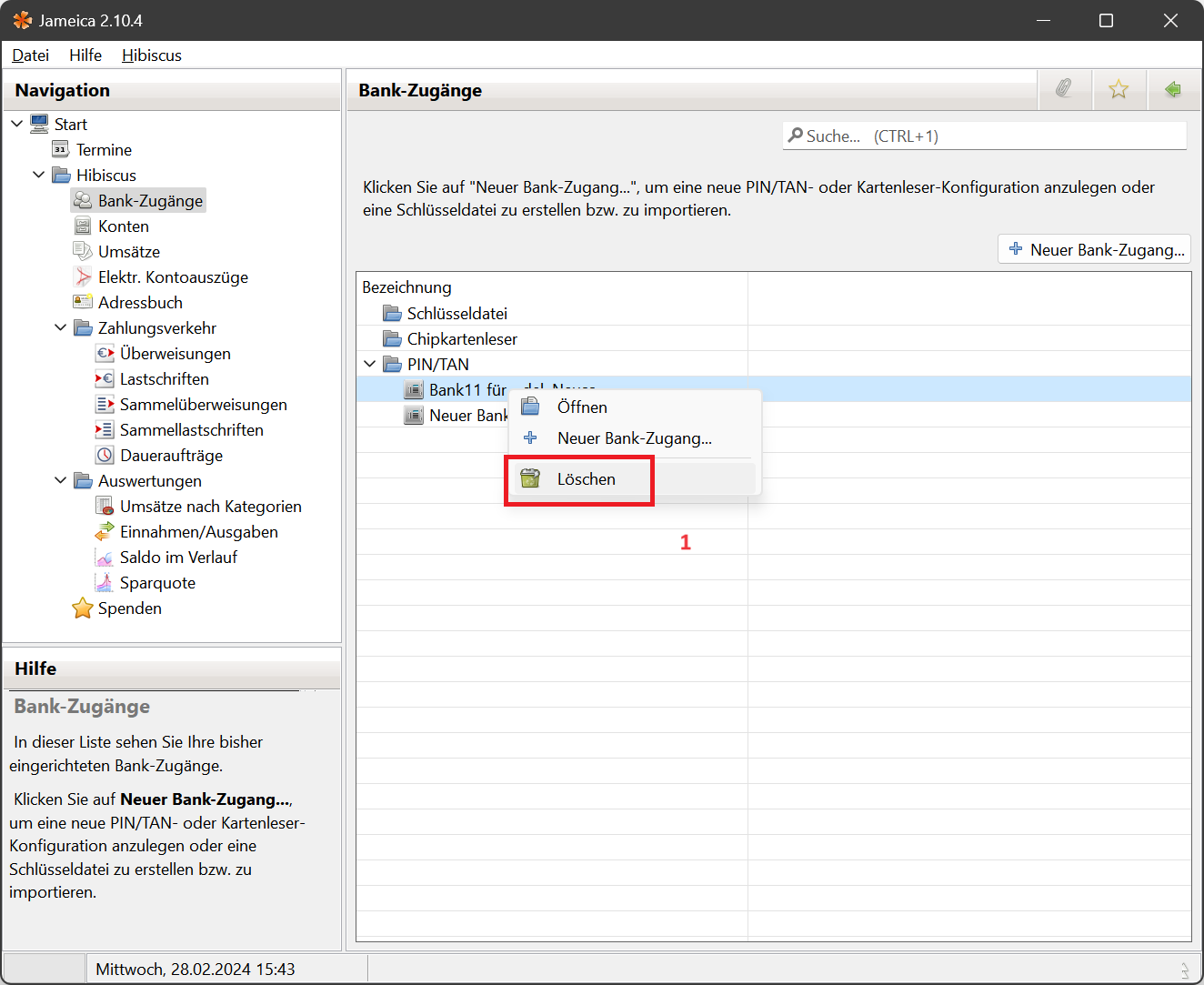Collapse the Hibiscus tree node
1204x985 pixels.
point(39,175)
